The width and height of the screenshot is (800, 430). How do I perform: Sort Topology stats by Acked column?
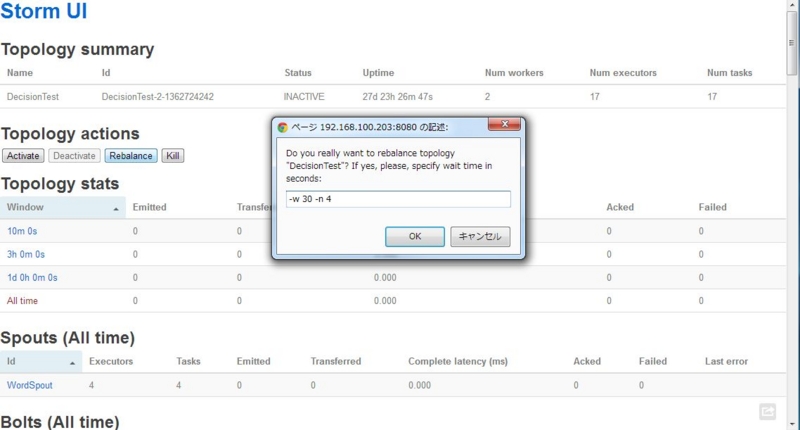(x=620, y=207)
